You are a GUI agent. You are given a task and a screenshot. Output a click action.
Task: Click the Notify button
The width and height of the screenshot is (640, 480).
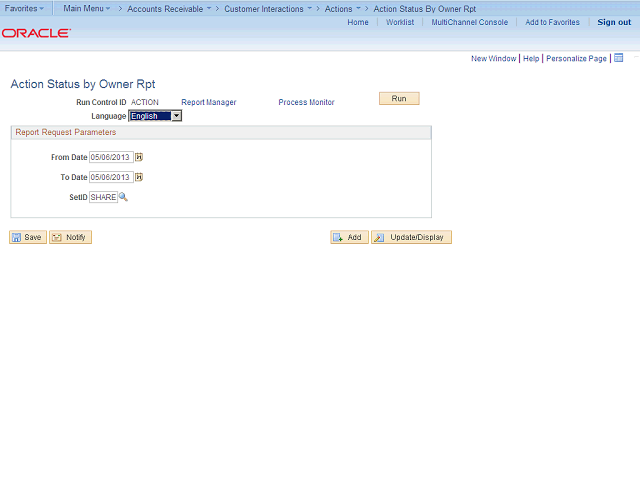click(x=70, y=237)
